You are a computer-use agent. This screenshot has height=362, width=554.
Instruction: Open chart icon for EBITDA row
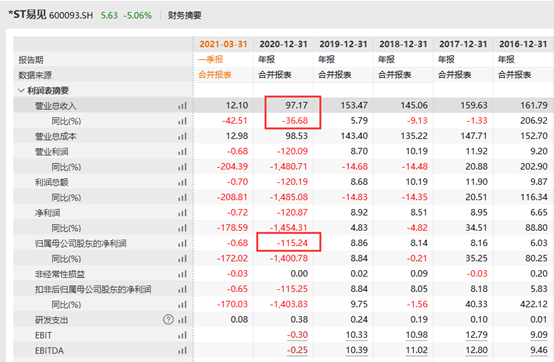(182, 351)
